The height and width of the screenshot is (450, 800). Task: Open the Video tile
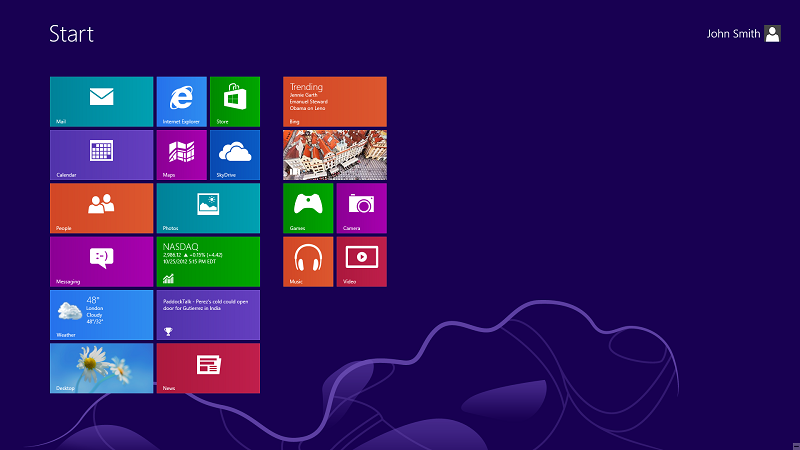[x=362, y=262]
